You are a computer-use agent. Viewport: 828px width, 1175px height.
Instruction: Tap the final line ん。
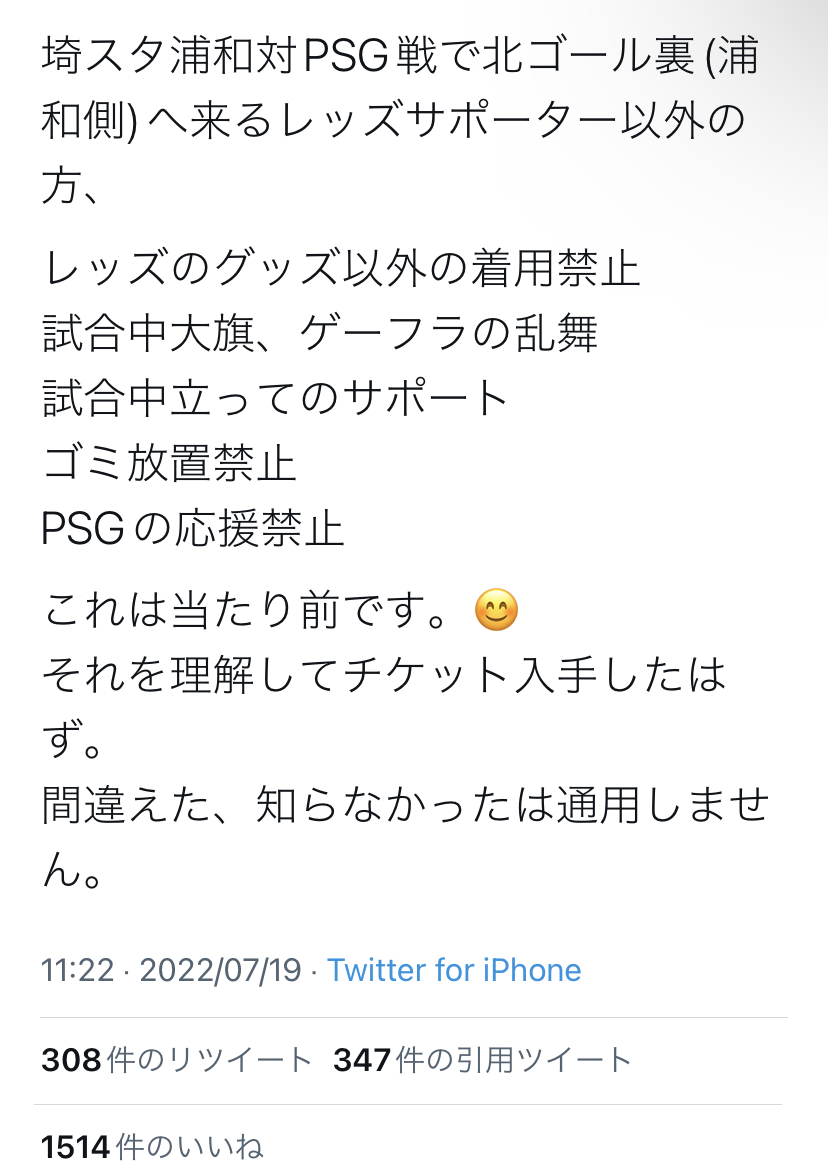pyautogui.click(x=72, y=870)
